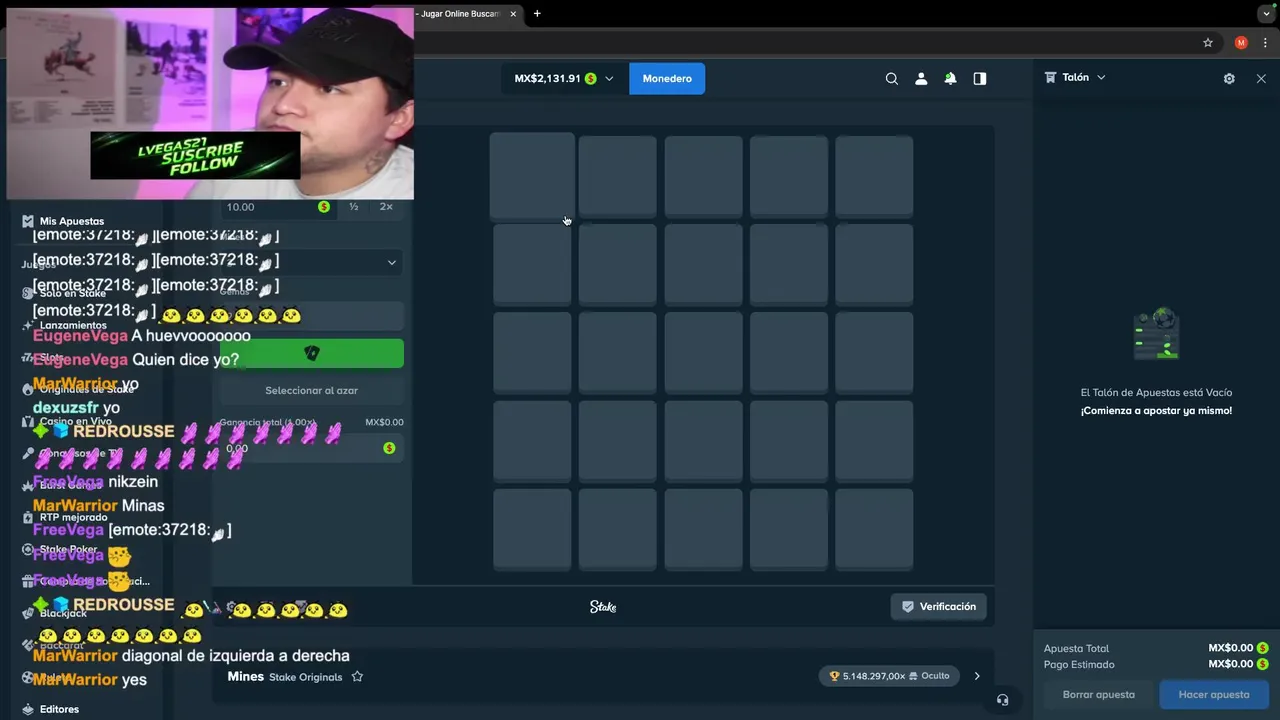The height and width of the screenshot is (720, 1280).
Task: Open the Verificación fairness button
Action: (938, 606)
